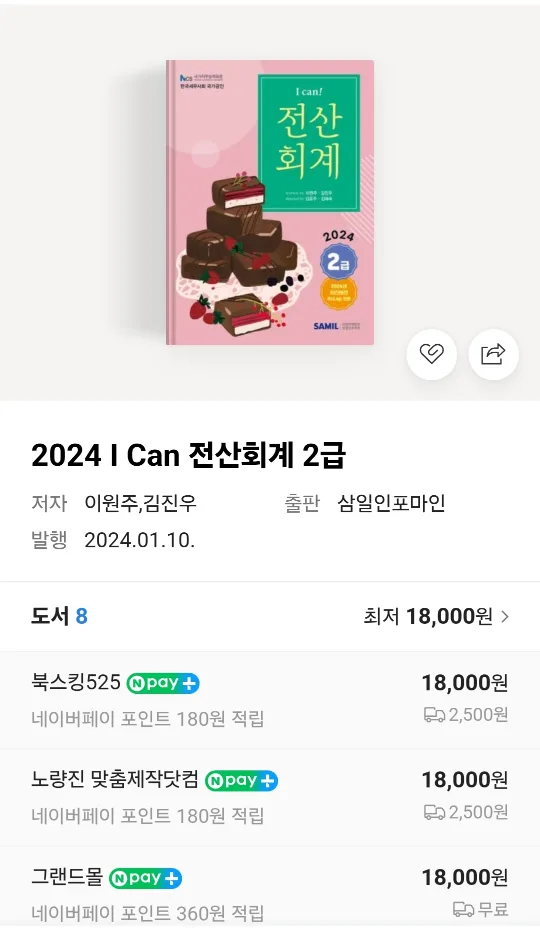Click the Npay+ badge next to 노량진 맞춤제작닷컴
The image size is (540, 929).
pyautogui.click(x=241, y=780)
